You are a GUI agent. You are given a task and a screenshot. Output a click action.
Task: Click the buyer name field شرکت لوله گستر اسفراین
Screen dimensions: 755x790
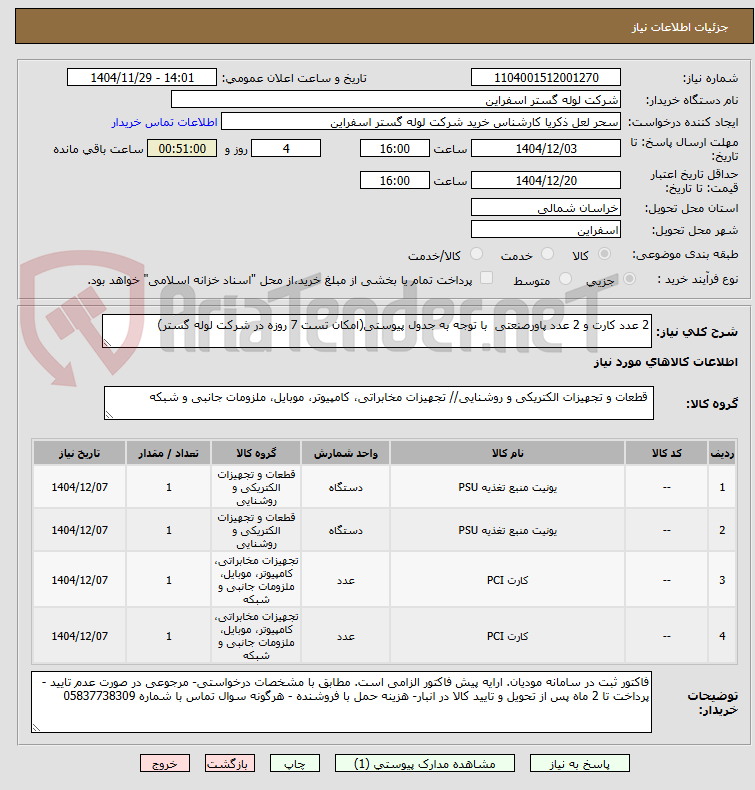(395, 100)
